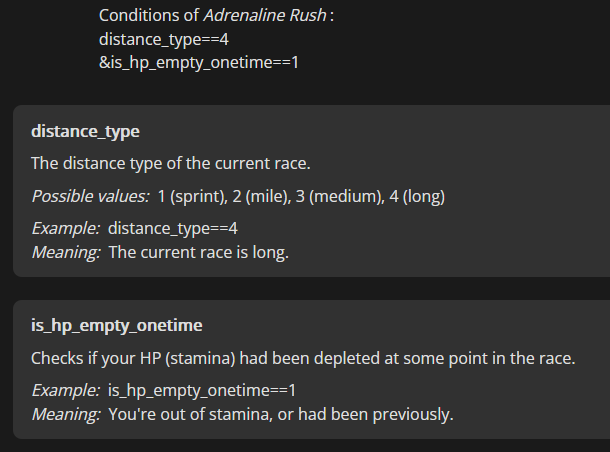Click the Meaning label in is_hp_empty_onetime card
This screenshot has height=452, width=610.
click(66, 415)
